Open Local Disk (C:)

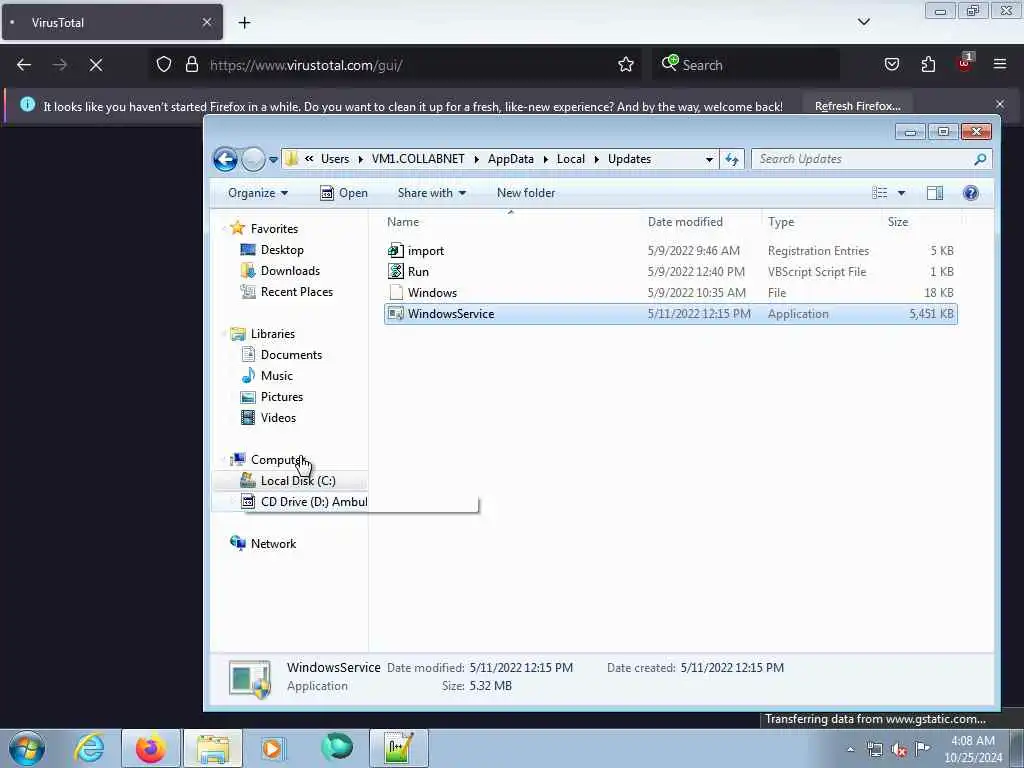[298, 481]
